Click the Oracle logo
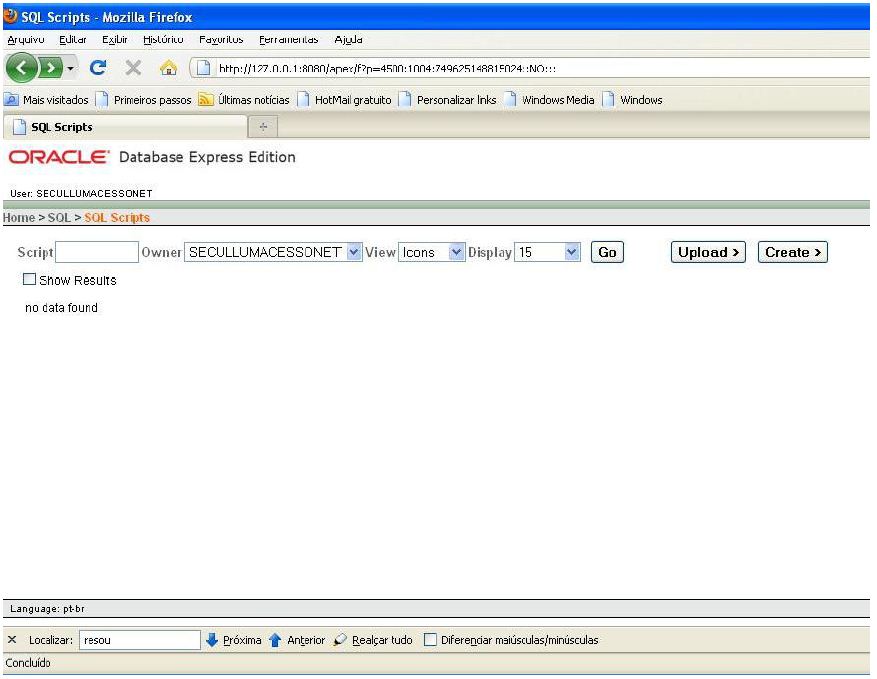This screenshot has width=877, height=679. (59, 157)
